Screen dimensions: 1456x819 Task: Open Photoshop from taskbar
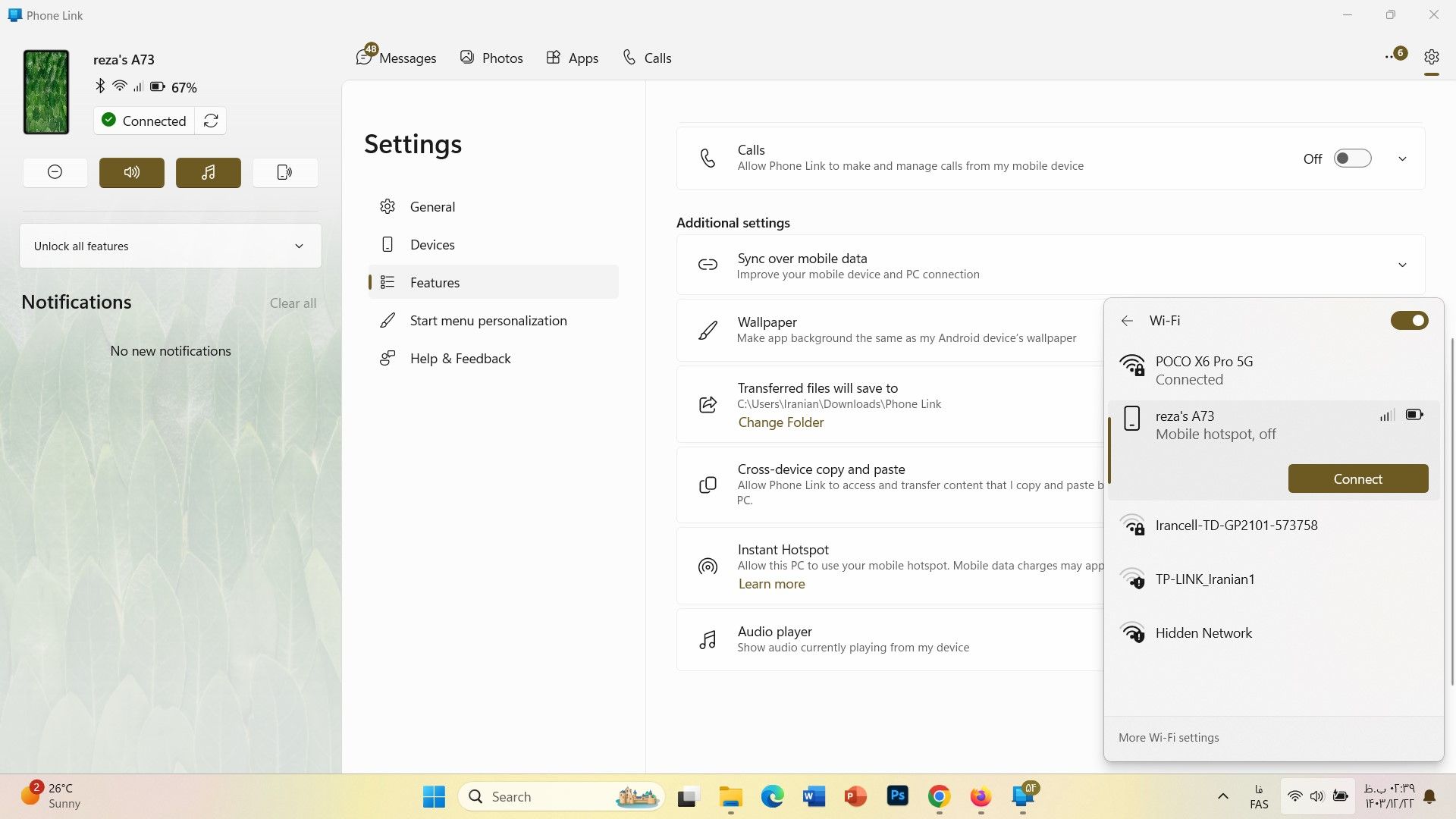coord(897,796)
